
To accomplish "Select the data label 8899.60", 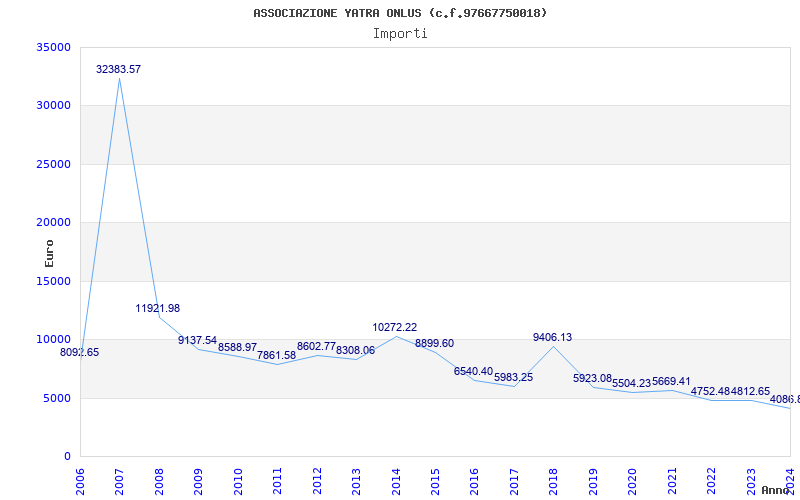I will tap(434, 343).
